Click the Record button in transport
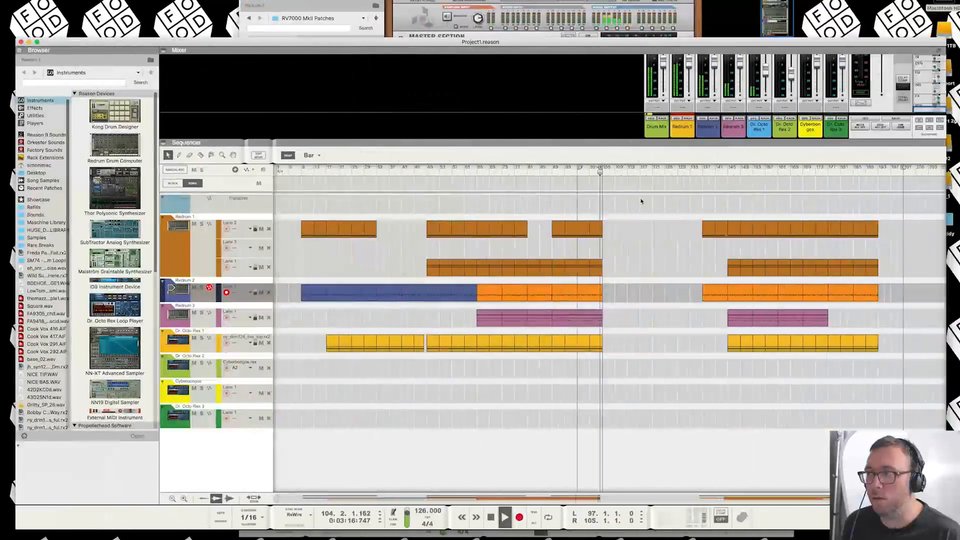This screenshot has height=540, width=960. 519,517
